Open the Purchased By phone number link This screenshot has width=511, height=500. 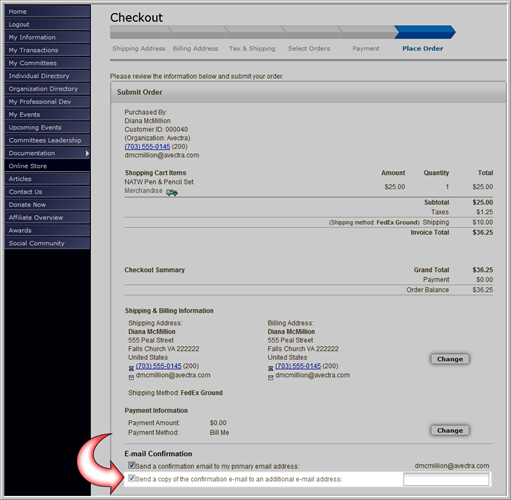click(147, 147)
